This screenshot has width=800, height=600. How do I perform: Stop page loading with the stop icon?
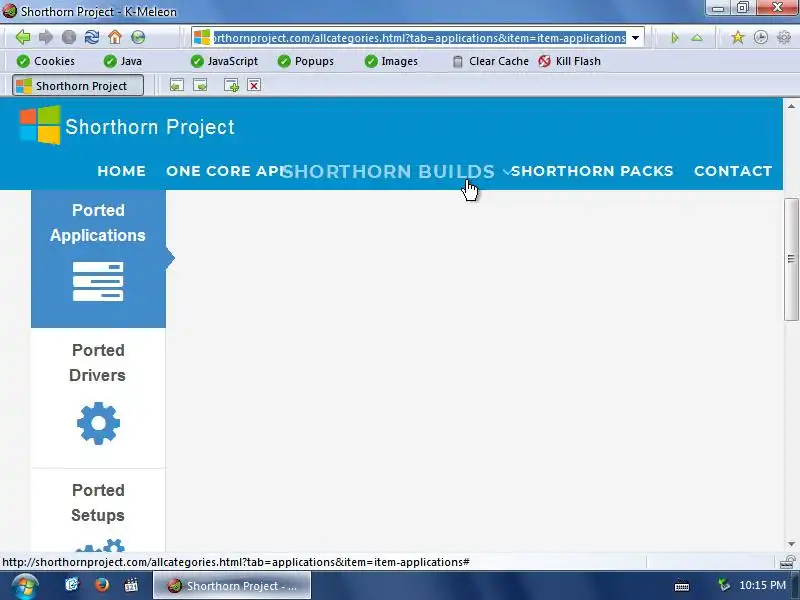coord(69,37)
